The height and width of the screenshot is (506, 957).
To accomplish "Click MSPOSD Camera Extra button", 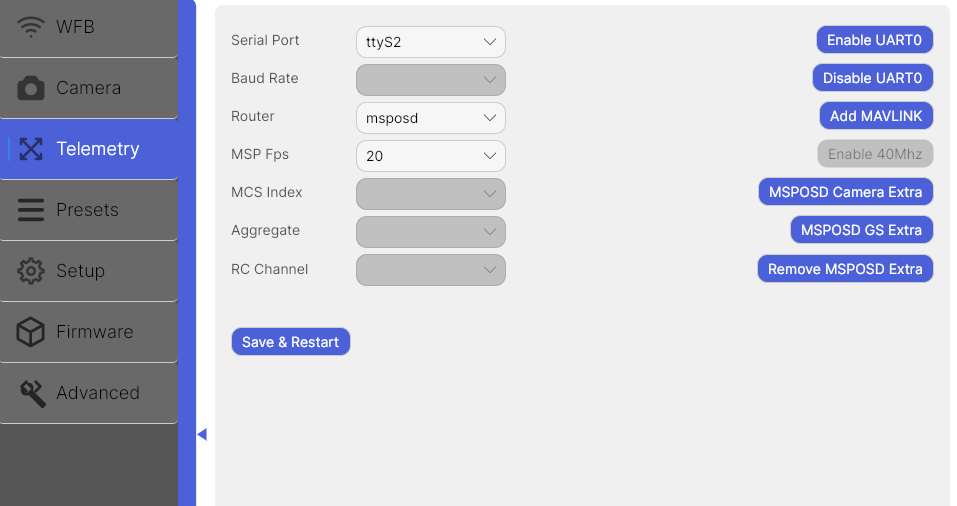I will 845,192.
